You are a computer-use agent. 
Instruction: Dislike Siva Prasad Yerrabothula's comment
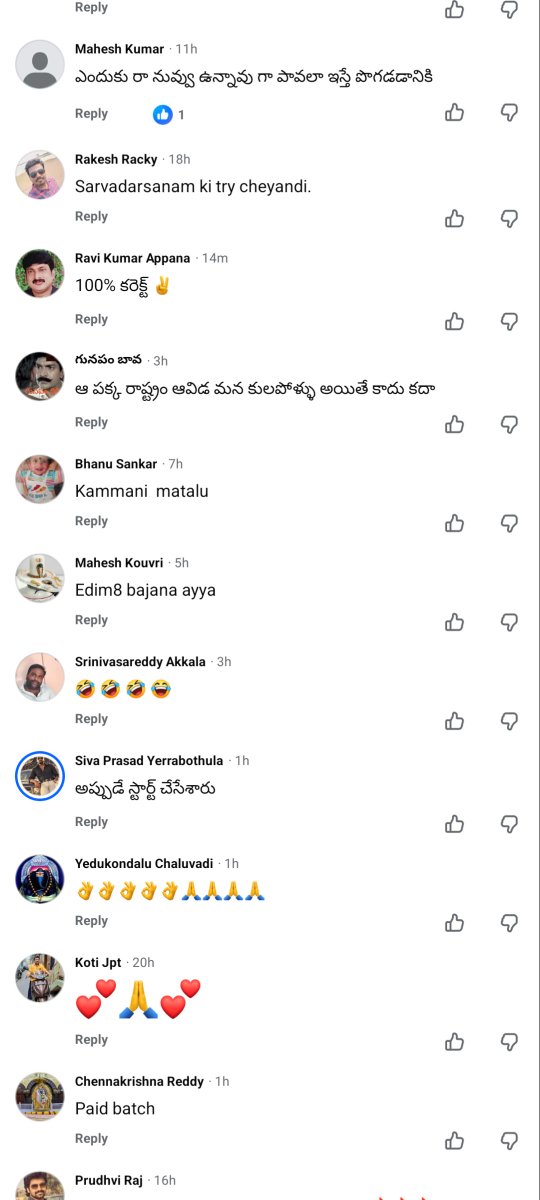click(x=510, y=824)
